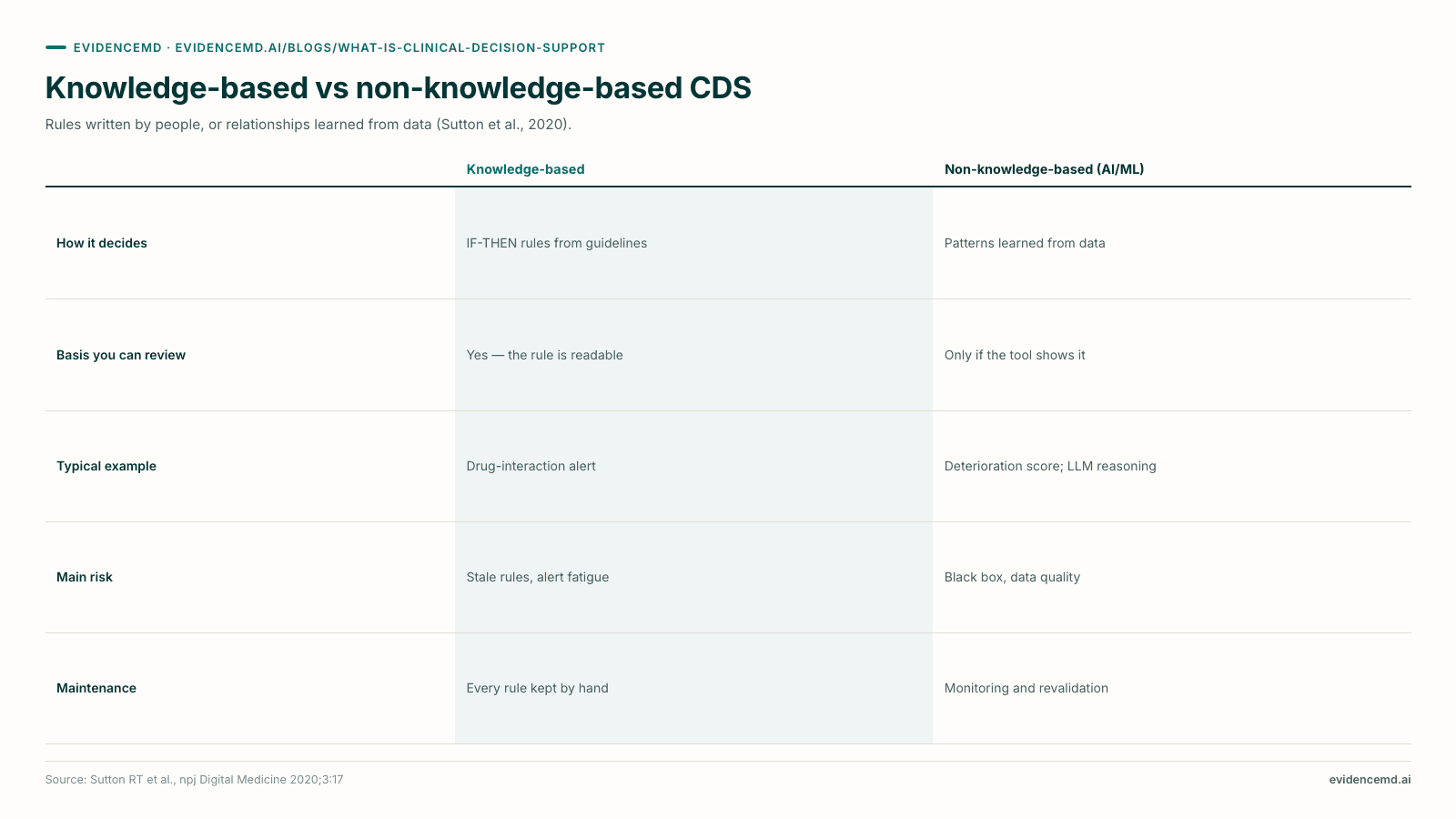
Task: Select the 'Basis you can review' row label
Action: tap(121, 355)
